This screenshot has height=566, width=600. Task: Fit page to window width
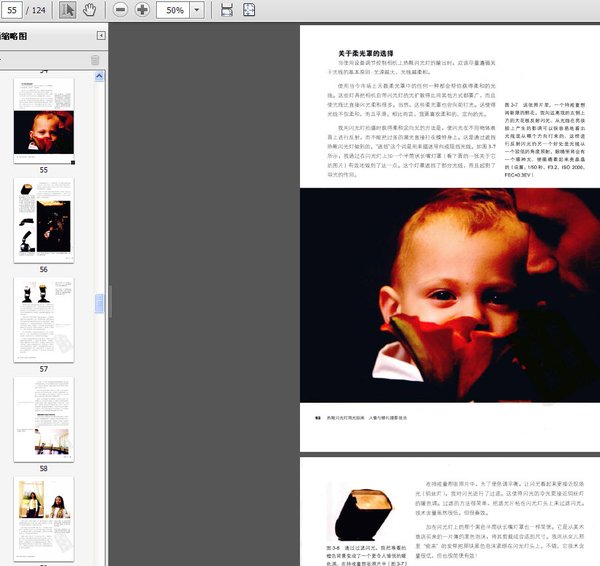(227, 10)
